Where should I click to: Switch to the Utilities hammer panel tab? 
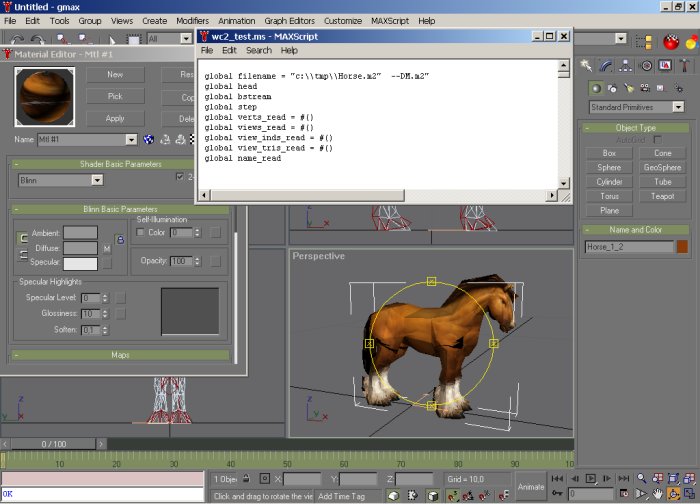[684, 66]
